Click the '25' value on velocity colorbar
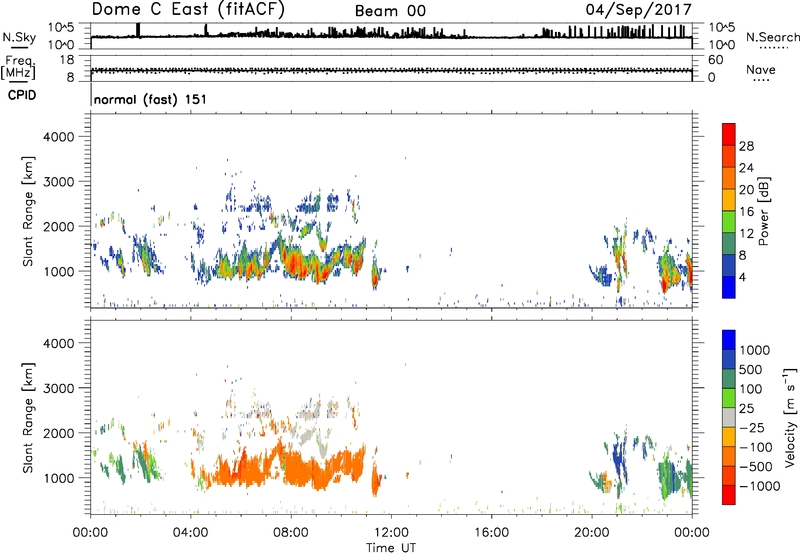Image resolution: width=800 pixels, height=554 pixels. (x=746, y=409)
